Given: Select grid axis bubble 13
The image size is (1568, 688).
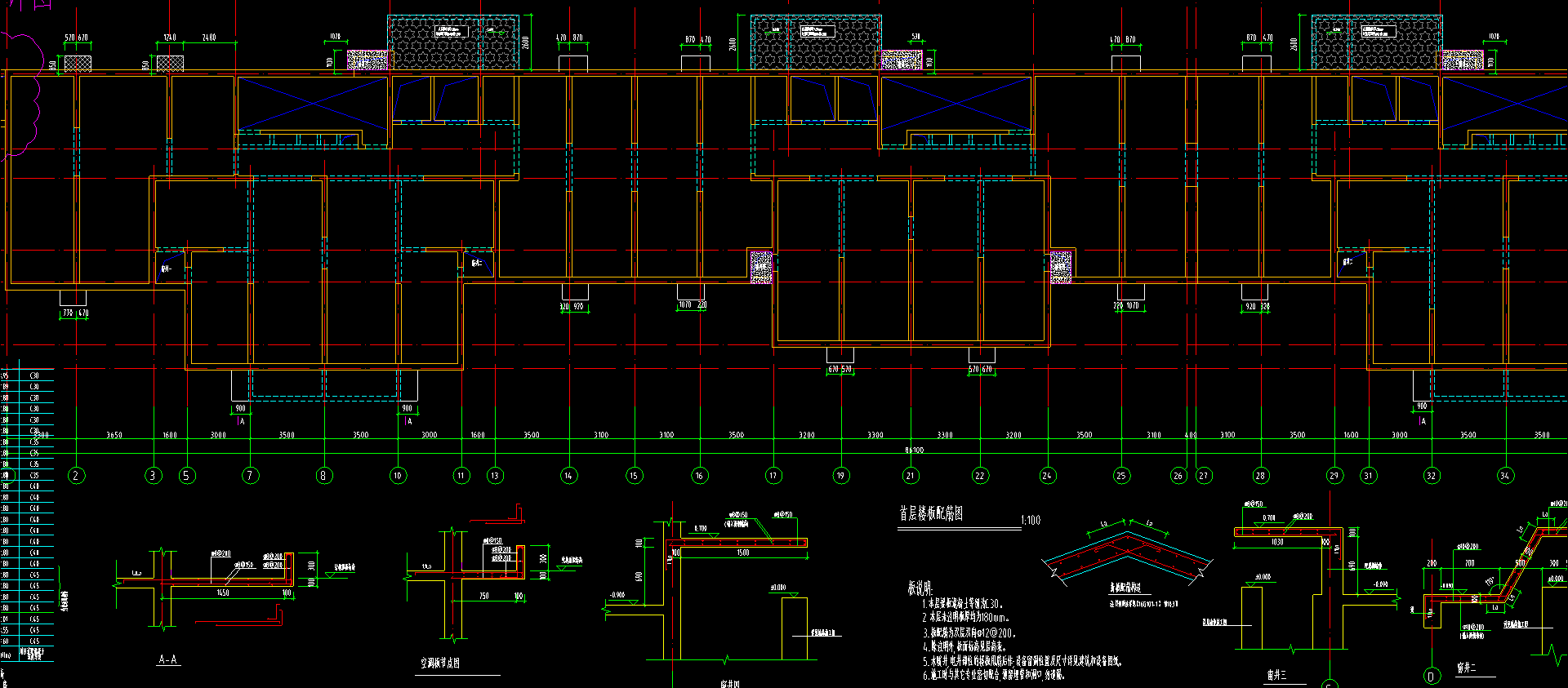Looking at the screenshot, I should [x=495, y=475].
